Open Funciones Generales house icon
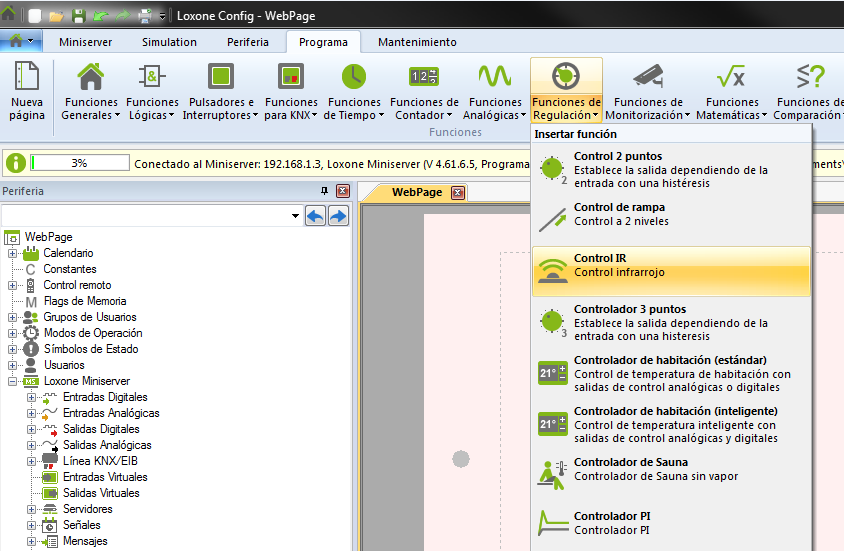 point(91,77)
